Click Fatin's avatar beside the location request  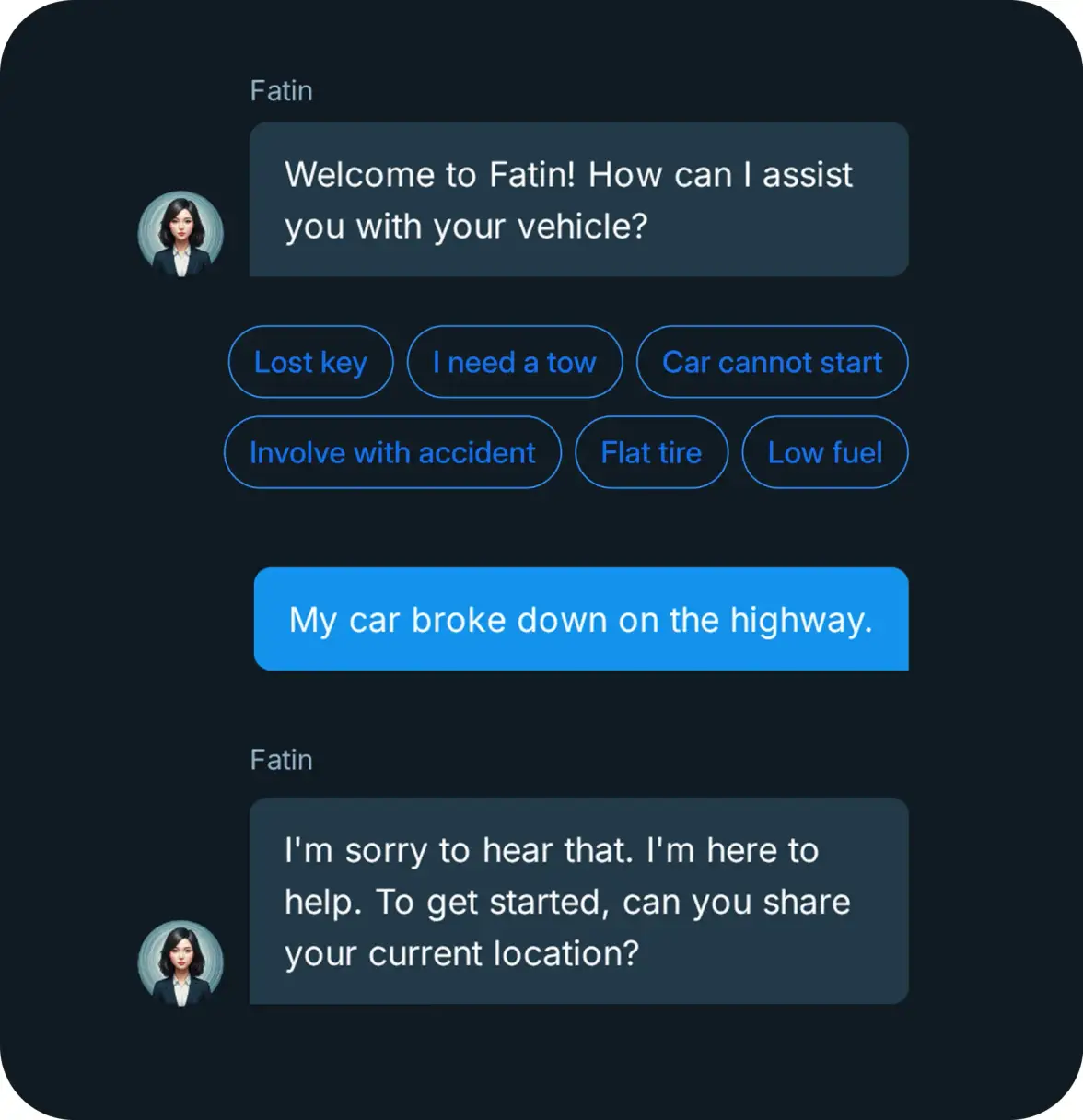[x=180, y=962]
